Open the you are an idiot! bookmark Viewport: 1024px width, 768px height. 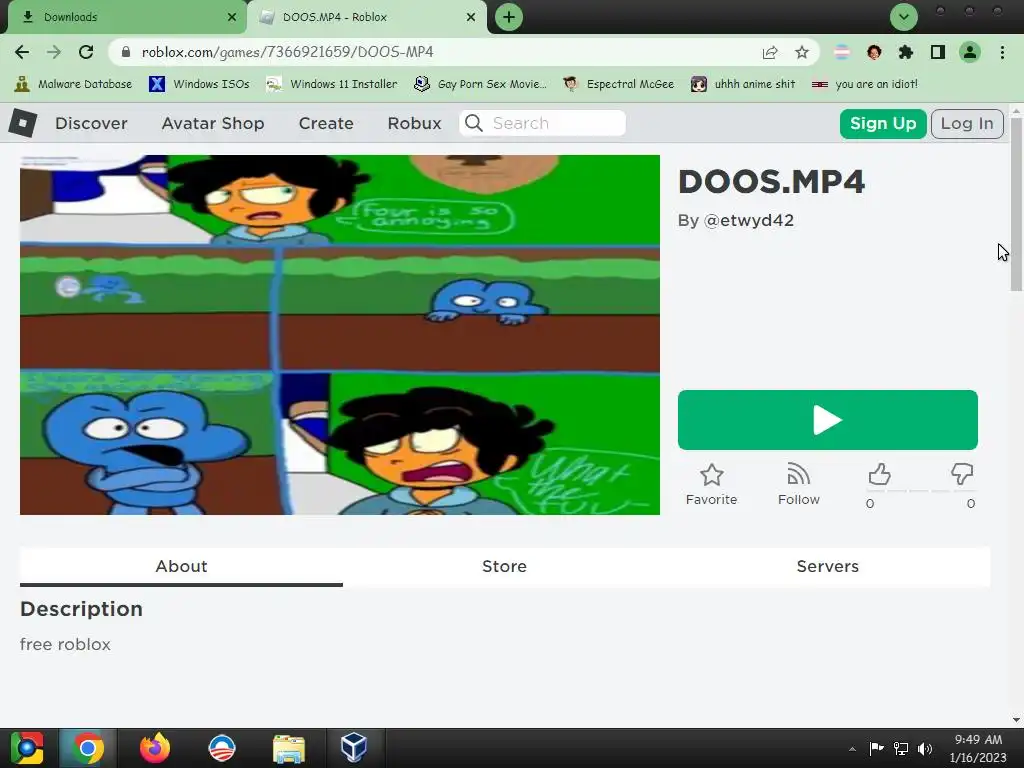click(x=865, y=84)
